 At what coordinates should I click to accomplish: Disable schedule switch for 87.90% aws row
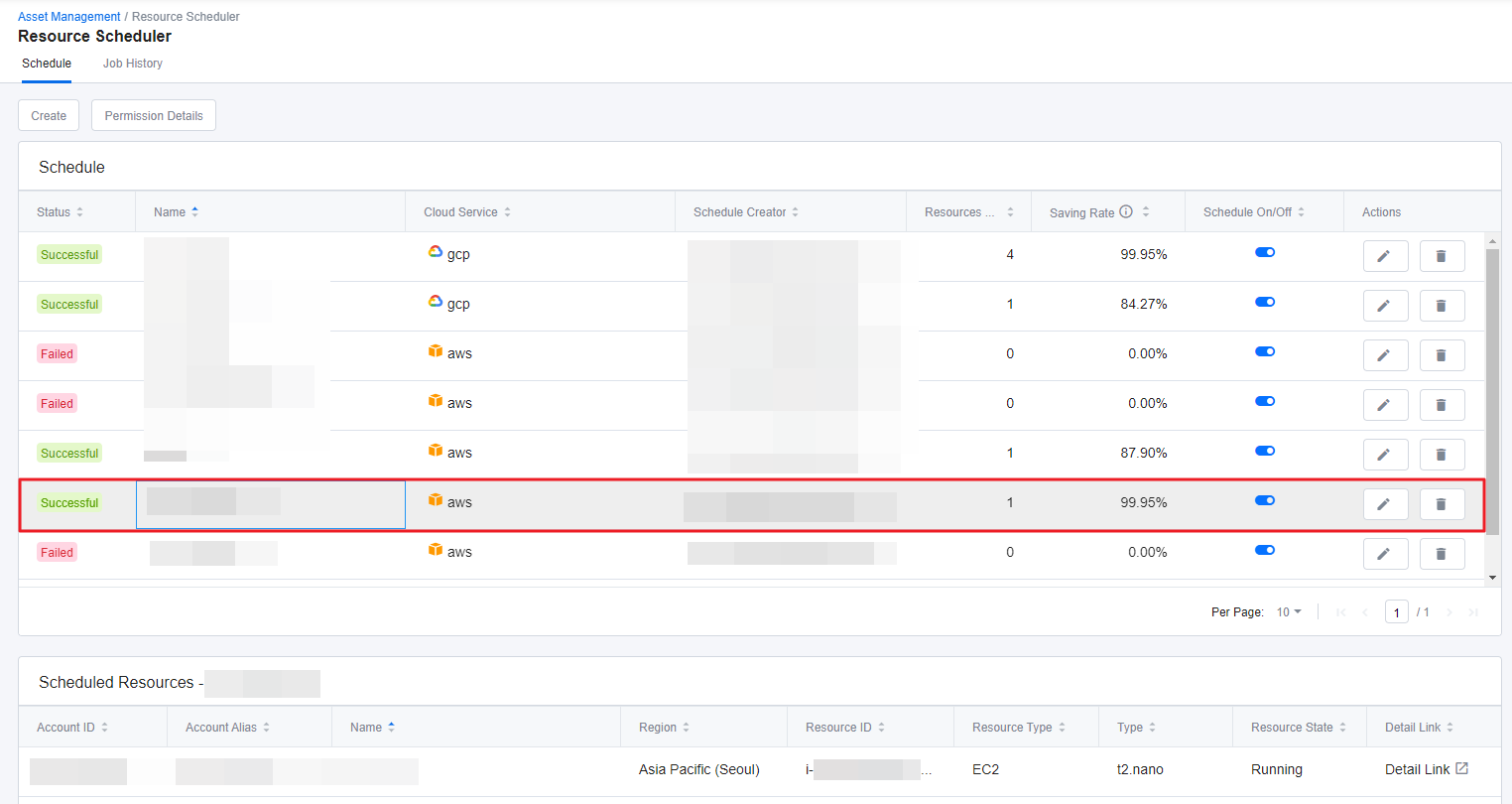pyautogui.click(x=1265, y=452)
